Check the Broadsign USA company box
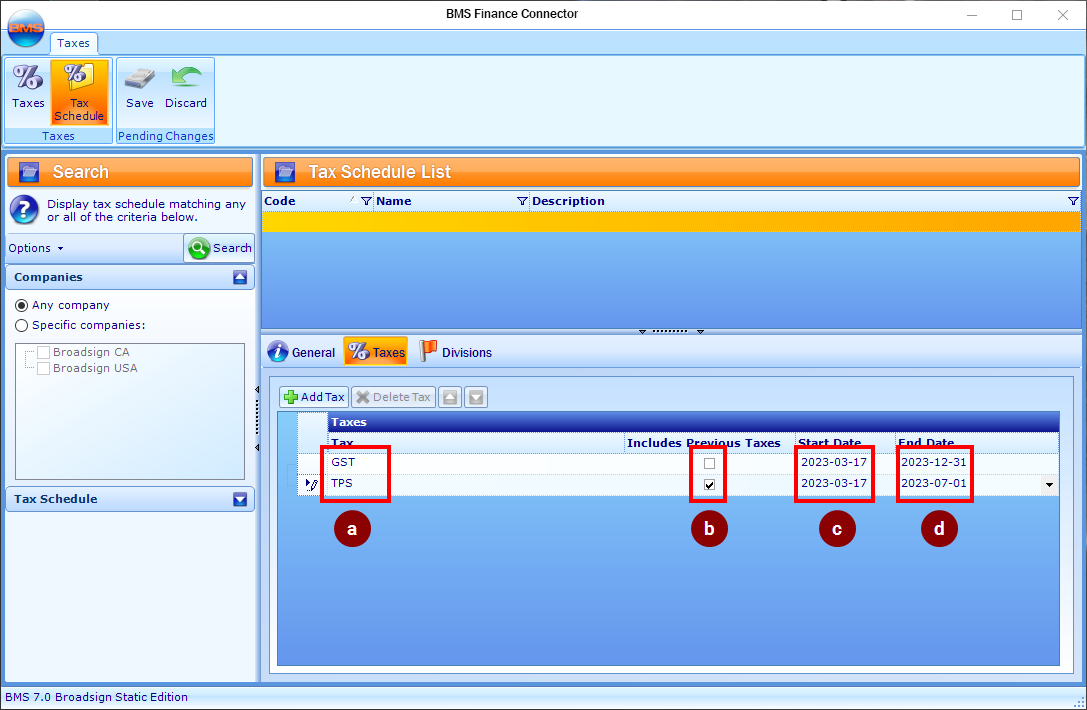The width and height of the screenshot is (1087, 710). pos(44,368)
